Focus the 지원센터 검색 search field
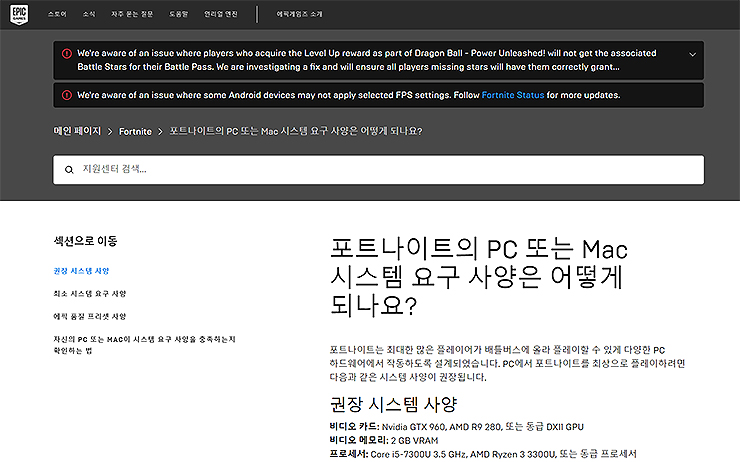This screenshot has height=462, width=740. click(378, 169)
